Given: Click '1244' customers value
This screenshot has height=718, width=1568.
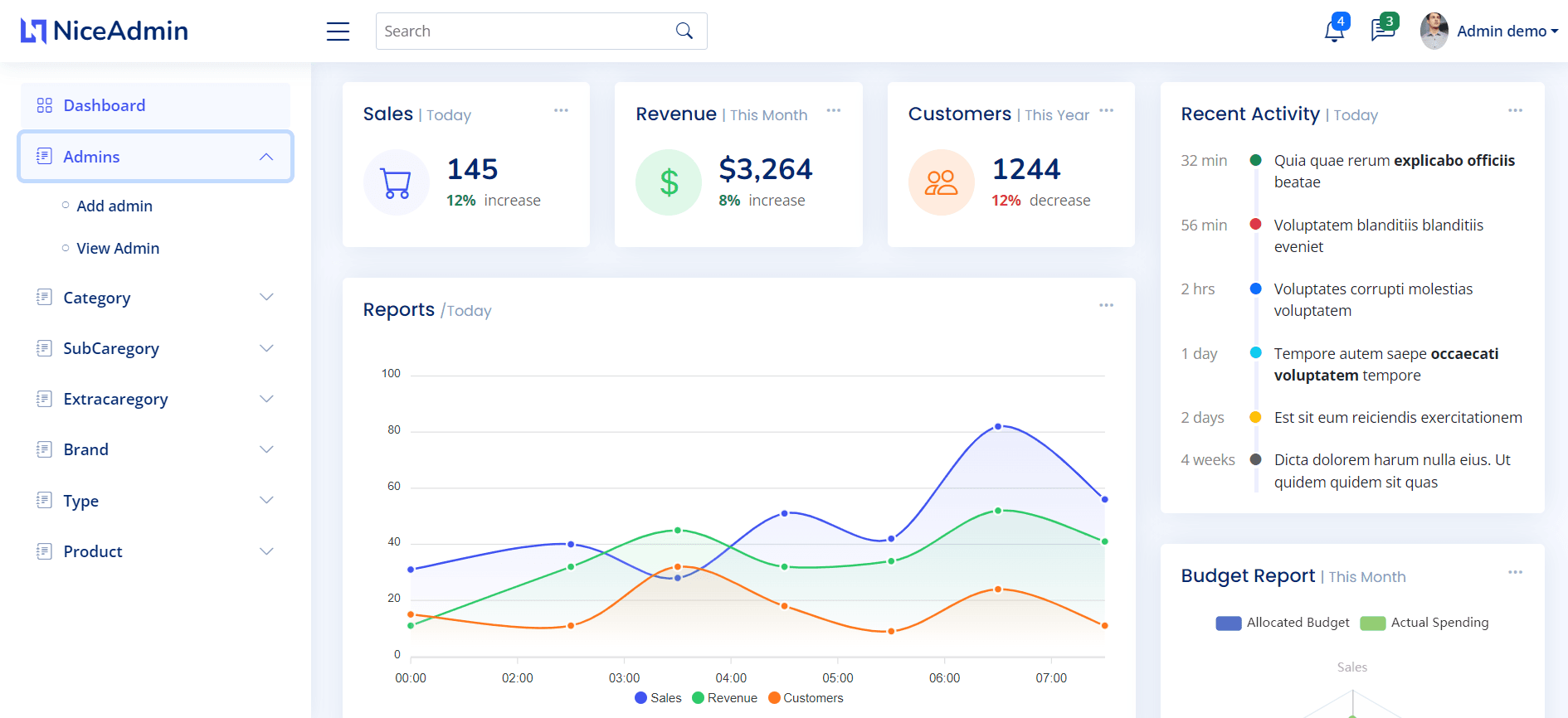Looking at the screenshot, I should pos(1026,169).
